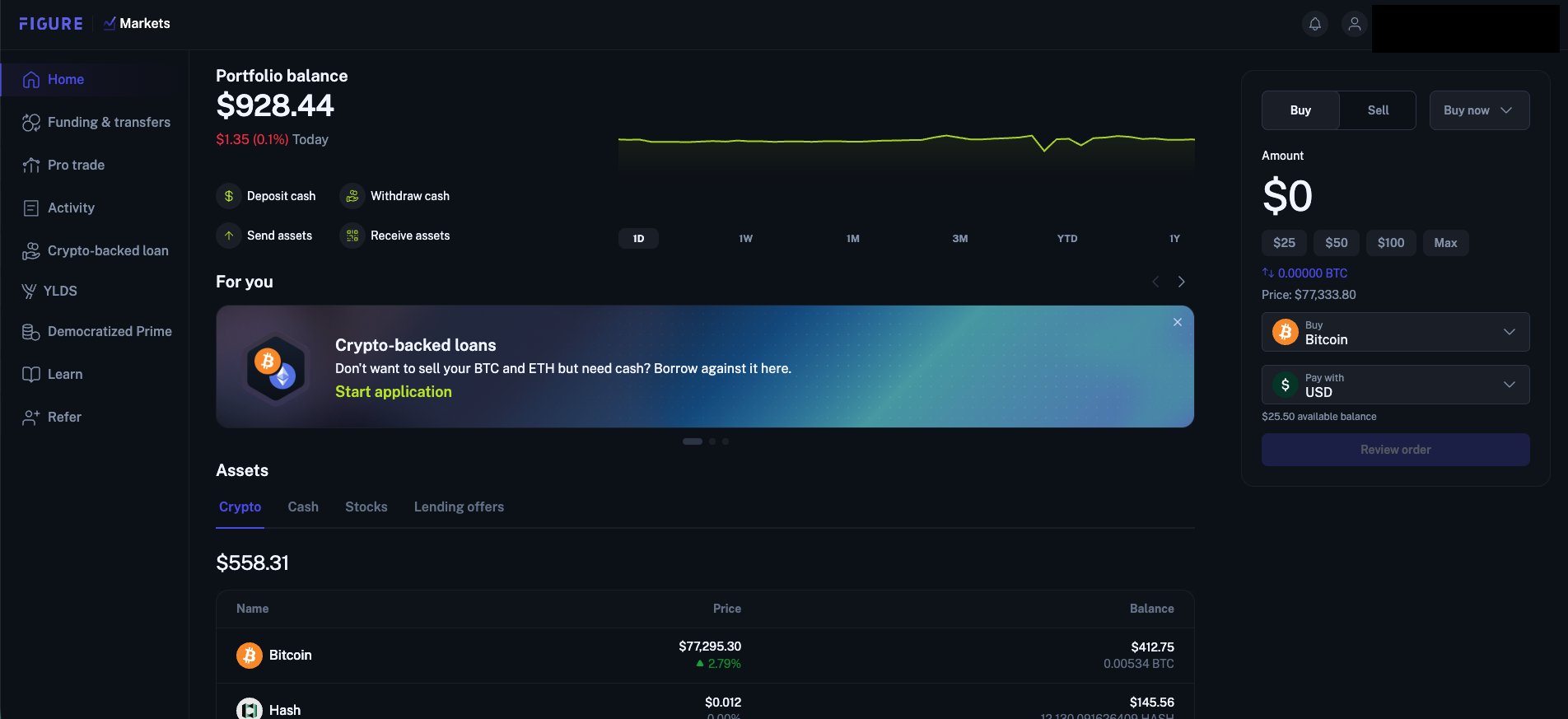
Task: Click the Democratized Prime icon
Action: point(31,331)
